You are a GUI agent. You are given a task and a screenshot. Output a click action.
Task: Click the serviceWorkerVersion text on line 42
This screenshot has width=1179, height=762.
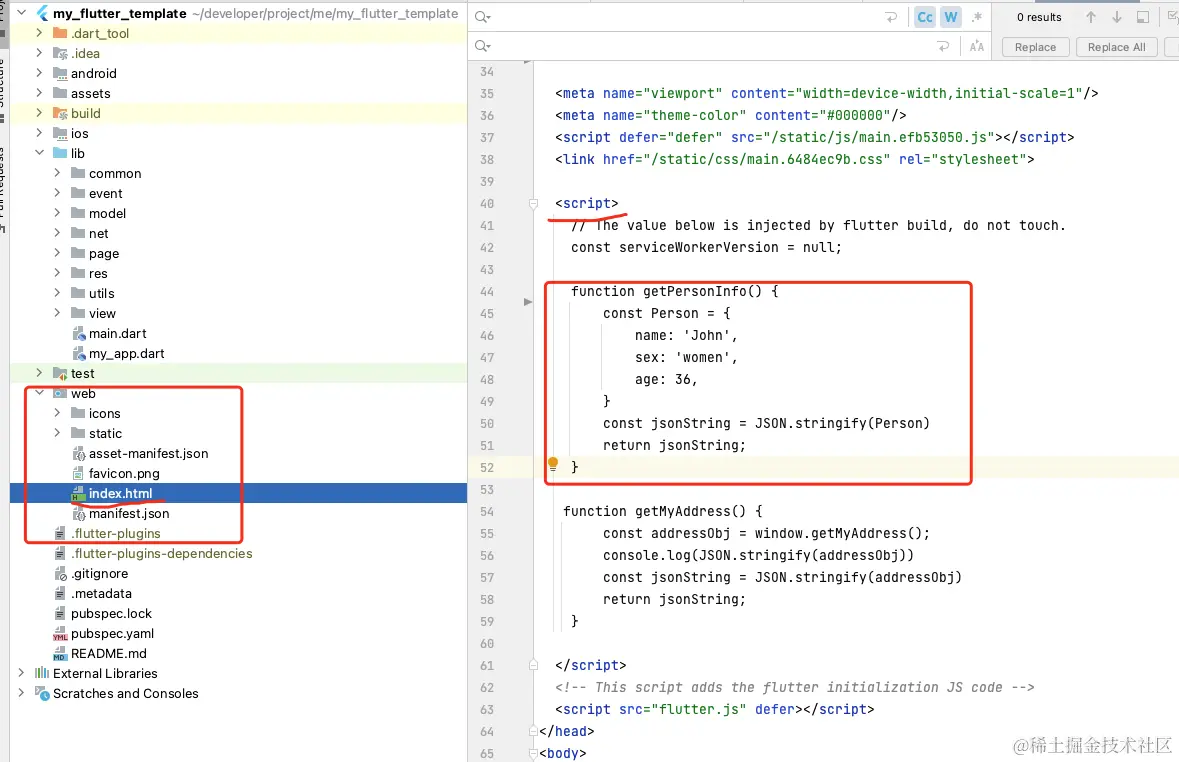click(699, 247)
